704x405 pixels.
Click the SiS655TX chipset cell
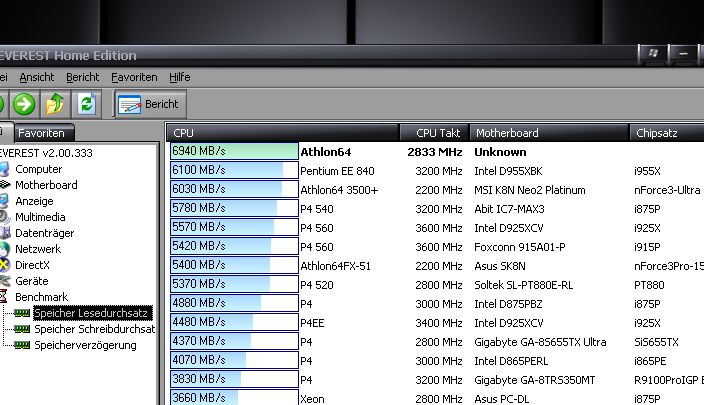[656, 342]
